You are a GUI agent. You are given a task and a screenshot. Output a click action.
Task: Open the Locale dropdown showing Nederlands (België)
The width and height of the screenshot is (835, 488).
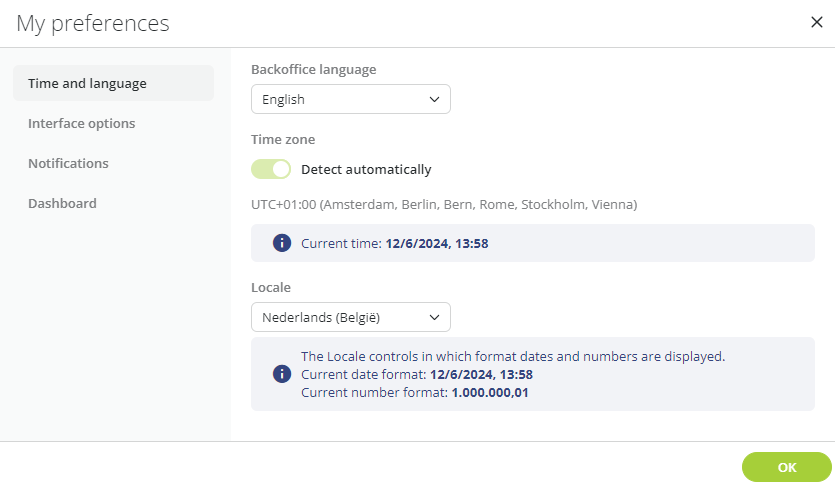(x=351, y=317)
